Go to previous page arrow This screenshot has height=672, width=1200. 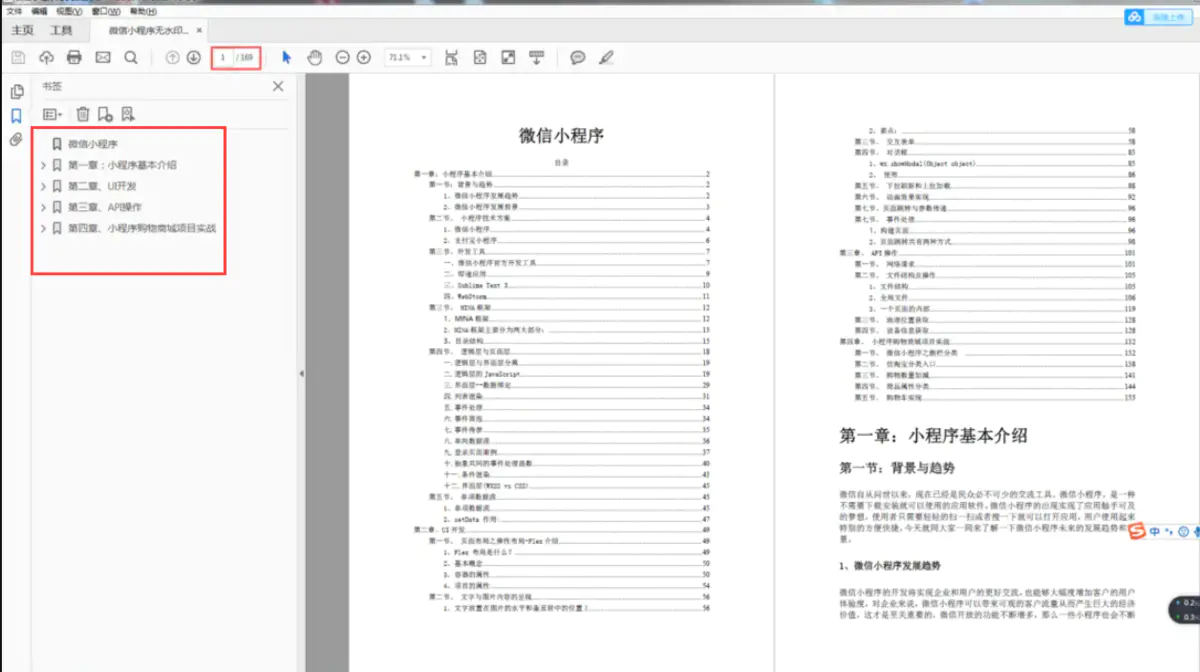pos(172,58)
